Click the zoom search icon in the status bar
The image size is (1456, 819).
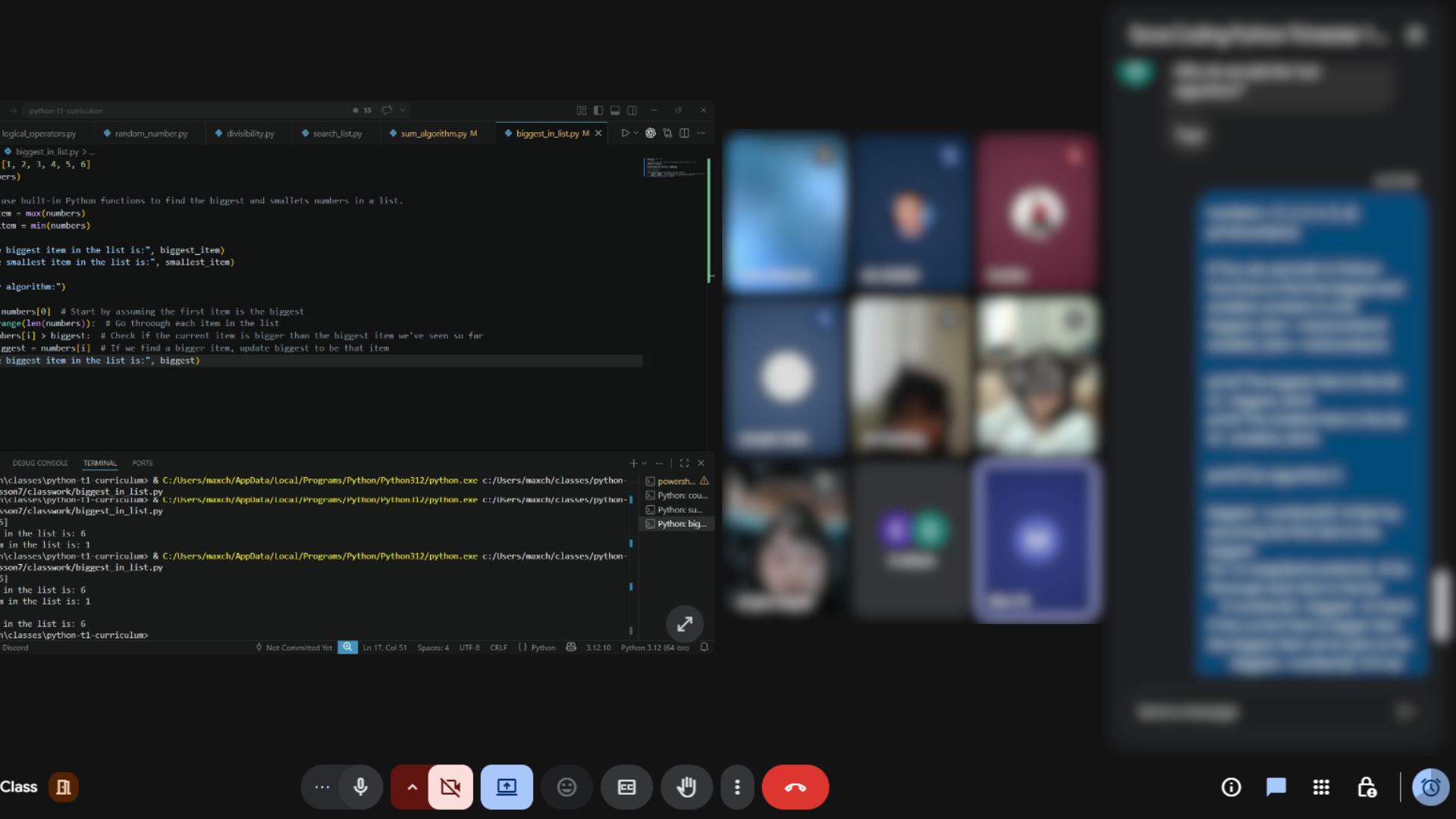(x=347, y=647)
